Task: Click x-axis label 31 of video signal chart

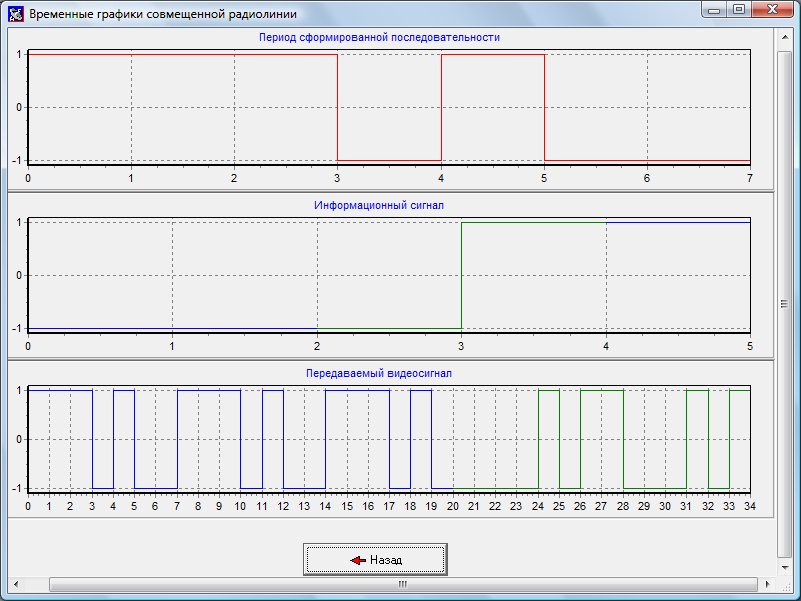Action: coord(686,506)
